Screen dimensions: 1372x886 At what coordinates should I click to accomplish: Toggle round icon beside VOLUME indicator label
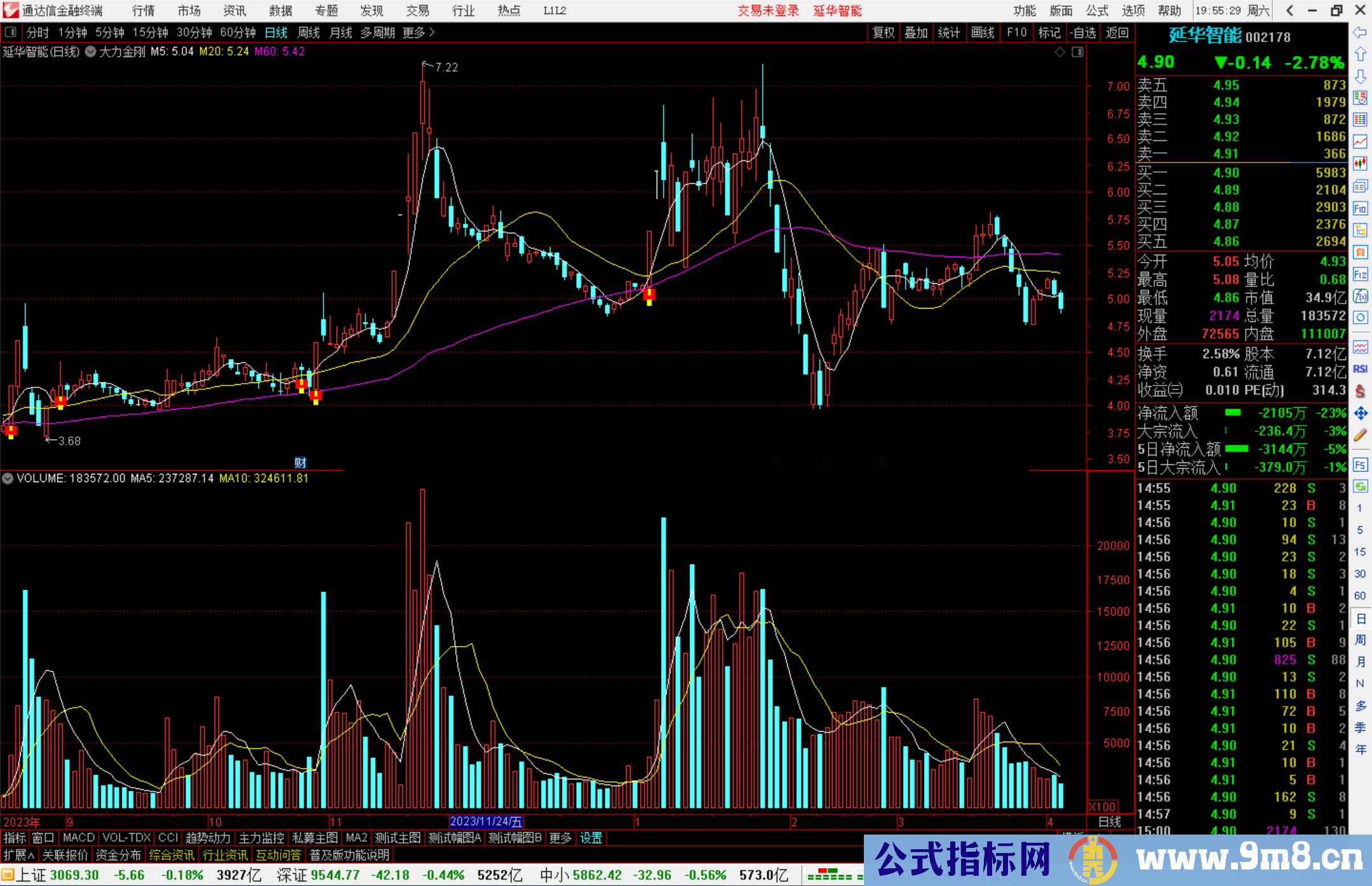(8, 478)
